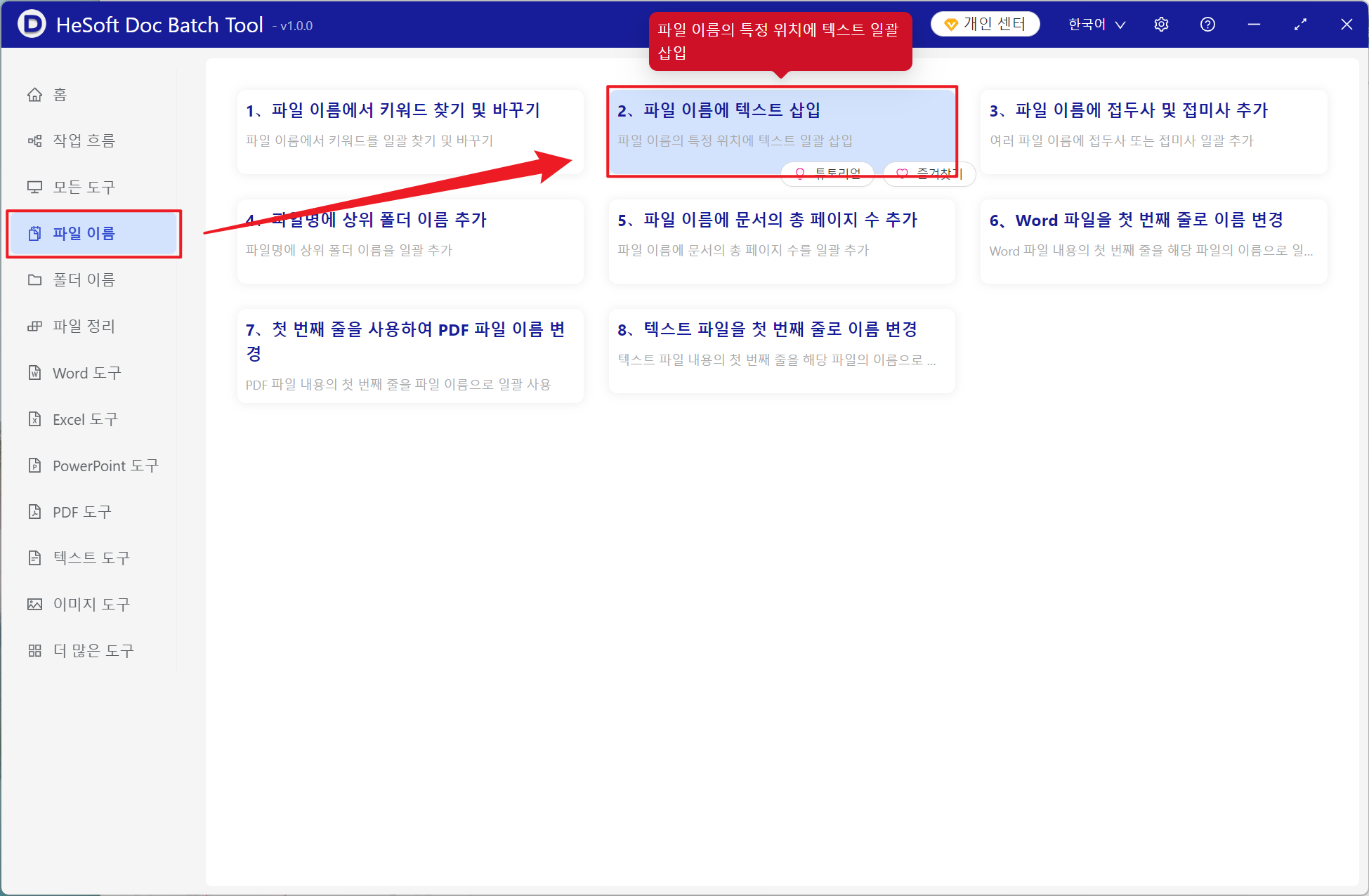Click the 파일 이름 file icon
Screen dimensions: 1369x896
coord(34,233)
